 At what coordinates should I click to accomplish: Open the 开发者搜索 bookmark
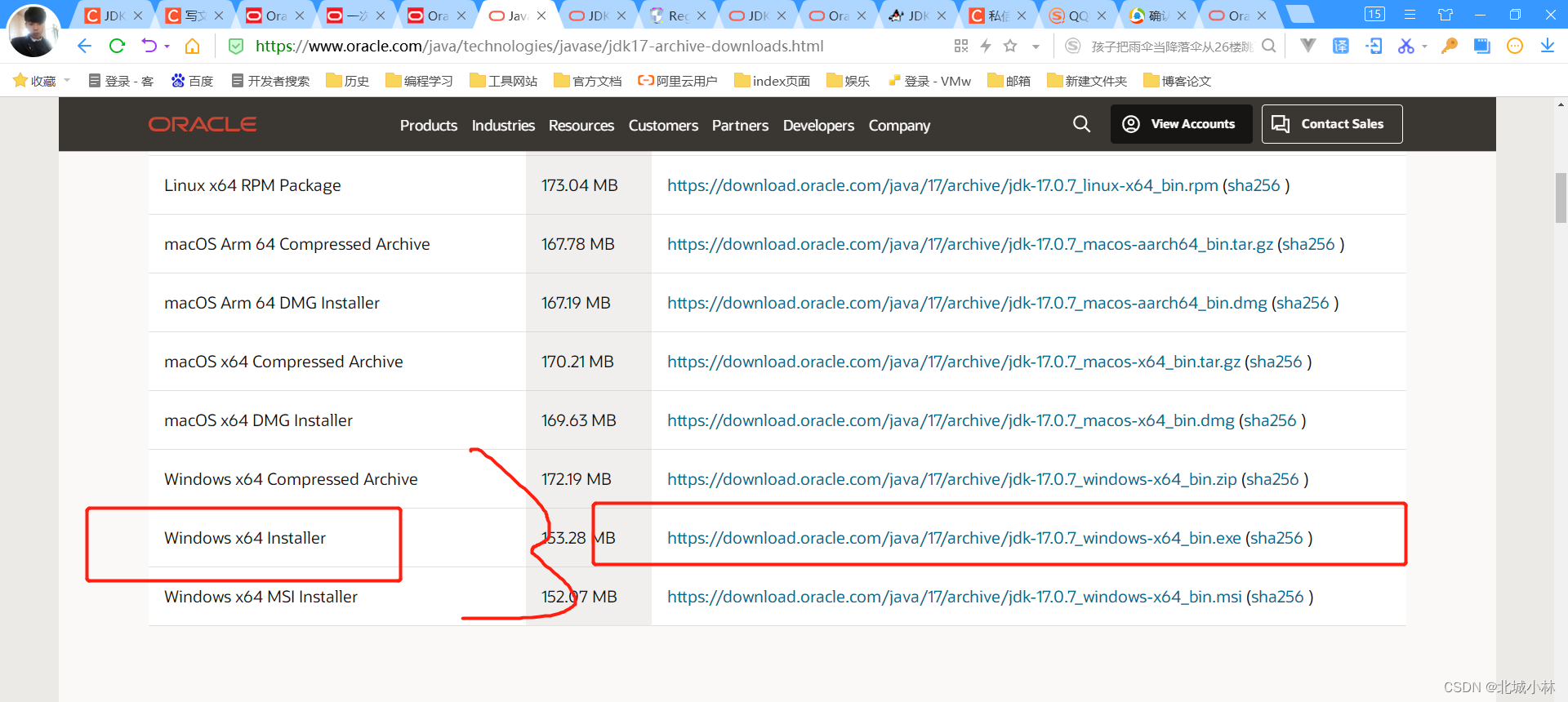click(270, 80)
